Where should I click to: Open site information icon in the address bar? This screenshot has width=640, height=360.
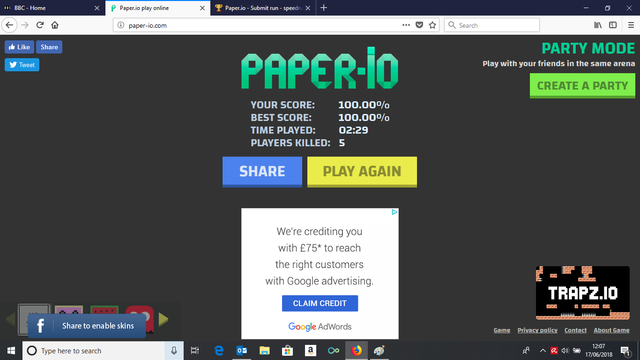click(x=121, y=25)
